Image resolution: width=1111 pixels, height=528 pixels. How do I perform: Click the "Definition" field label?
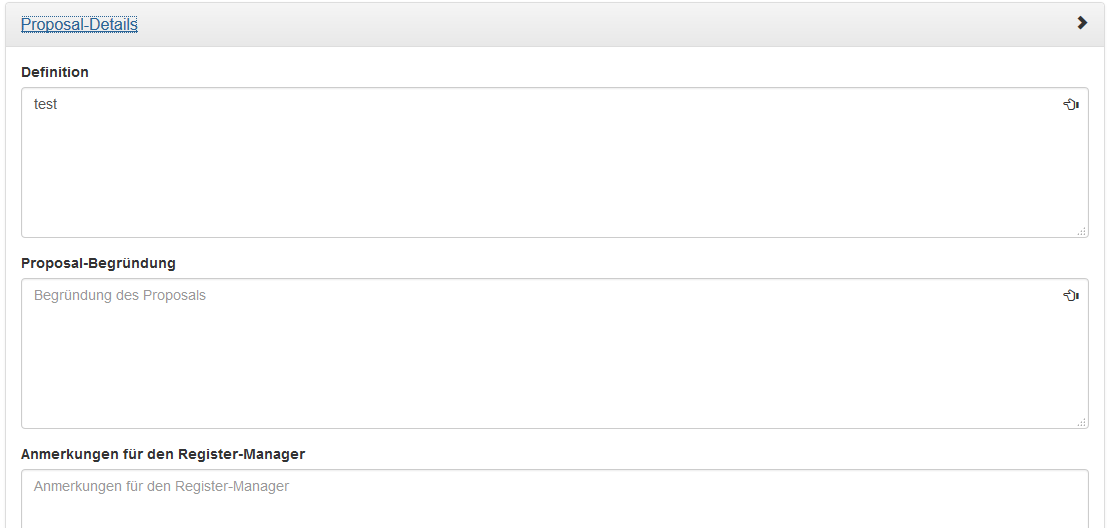55,72
